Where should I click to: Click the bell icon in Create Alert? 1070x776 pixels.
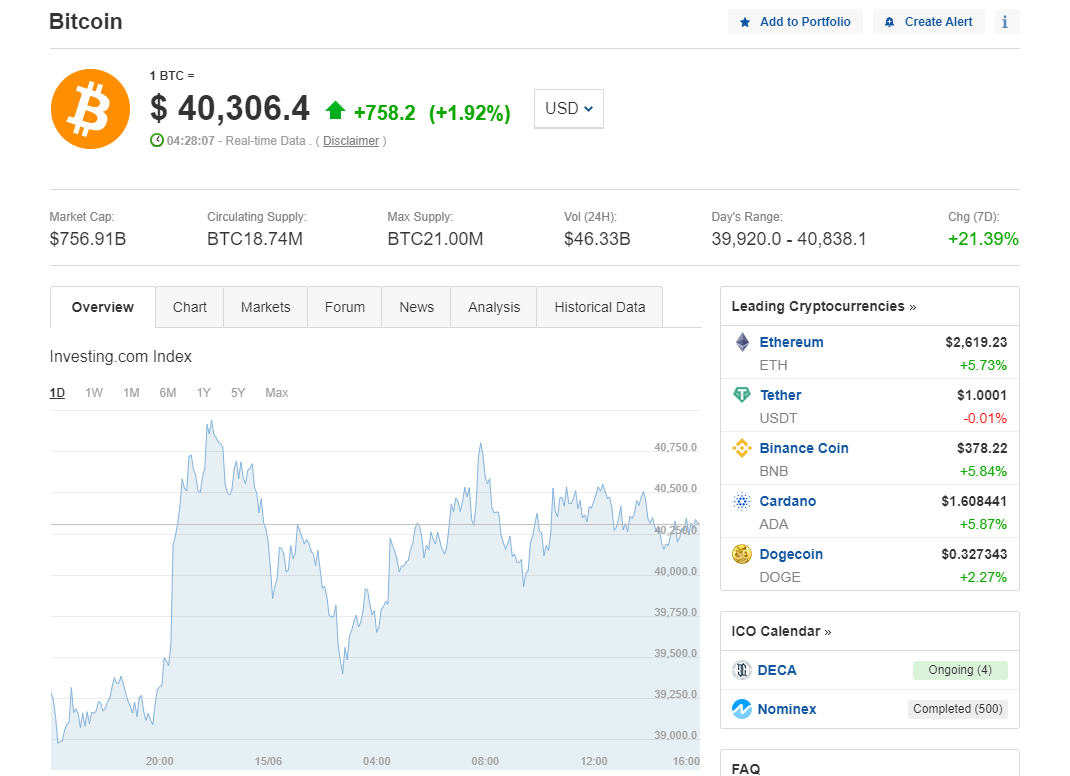point(889,23)
